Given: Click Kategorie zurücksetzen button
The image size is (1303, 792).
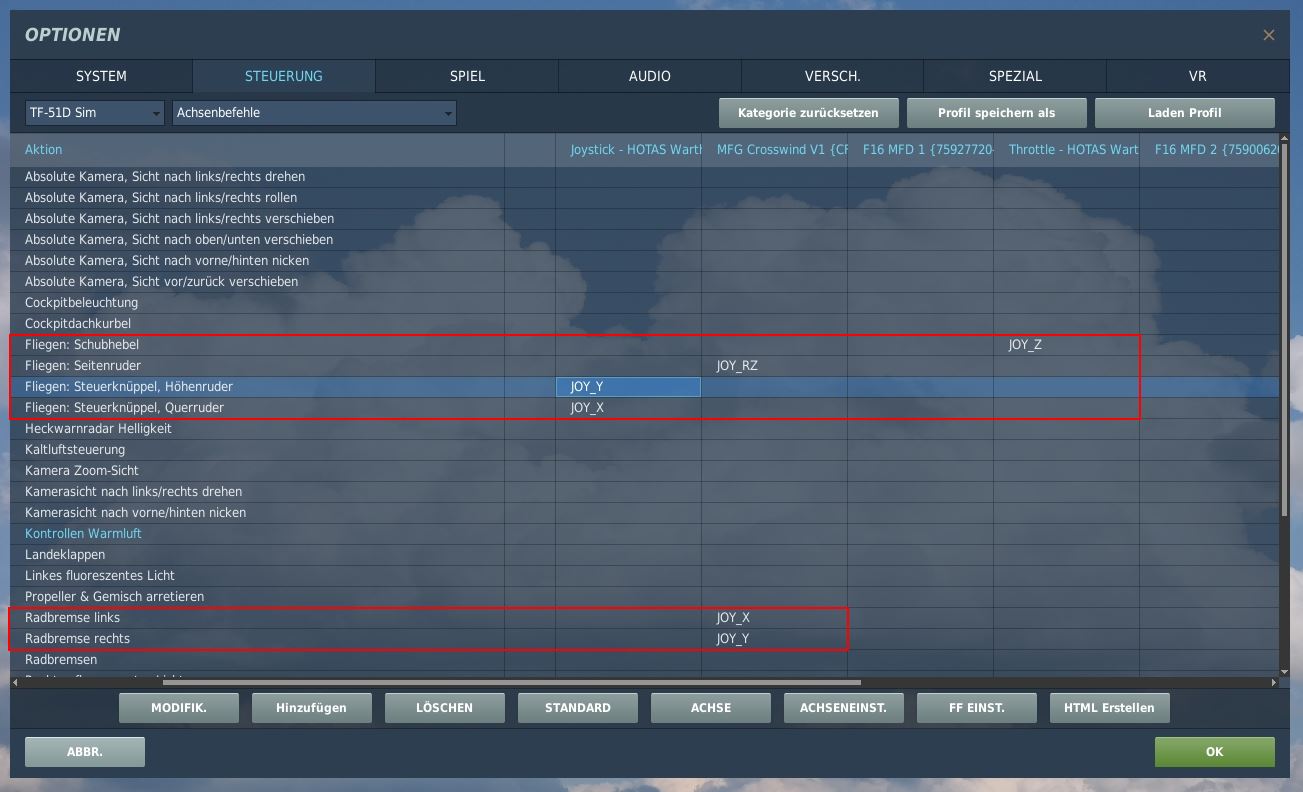Looking at the screenshot, I should pos(808,113).
